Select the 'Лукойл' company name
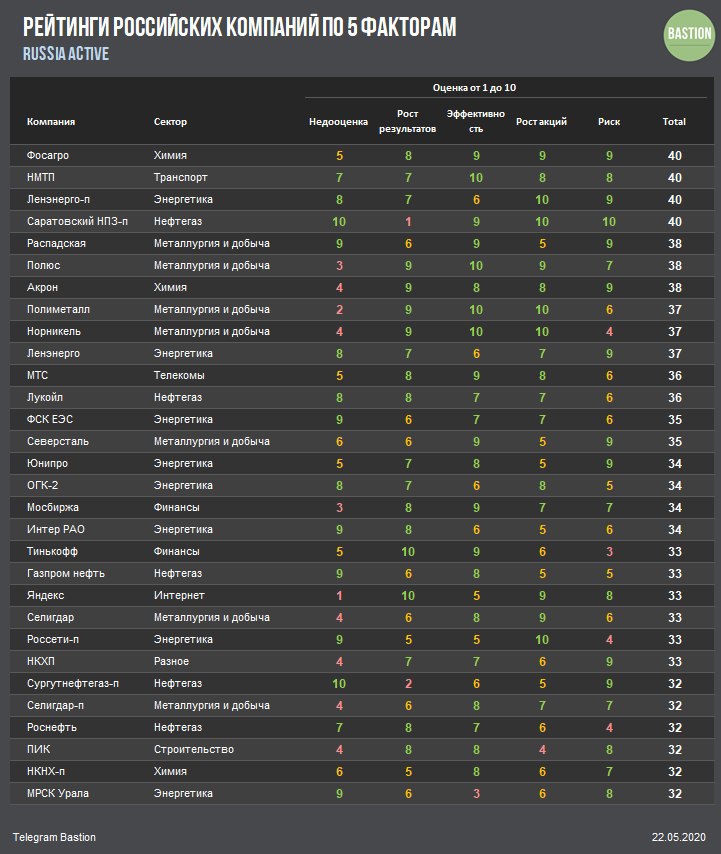 pyautogui.click(x=45, y=398)
